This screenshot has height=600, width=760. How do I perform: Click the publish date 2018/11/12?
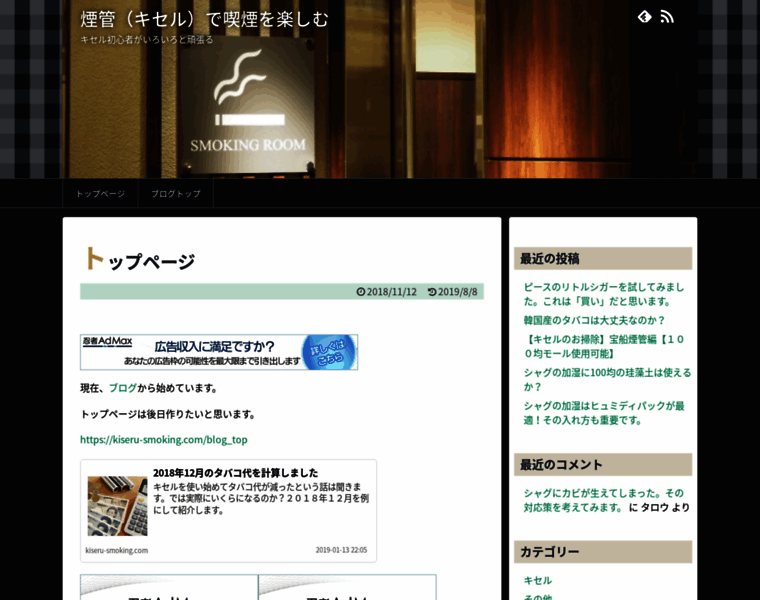pos(387,292)
